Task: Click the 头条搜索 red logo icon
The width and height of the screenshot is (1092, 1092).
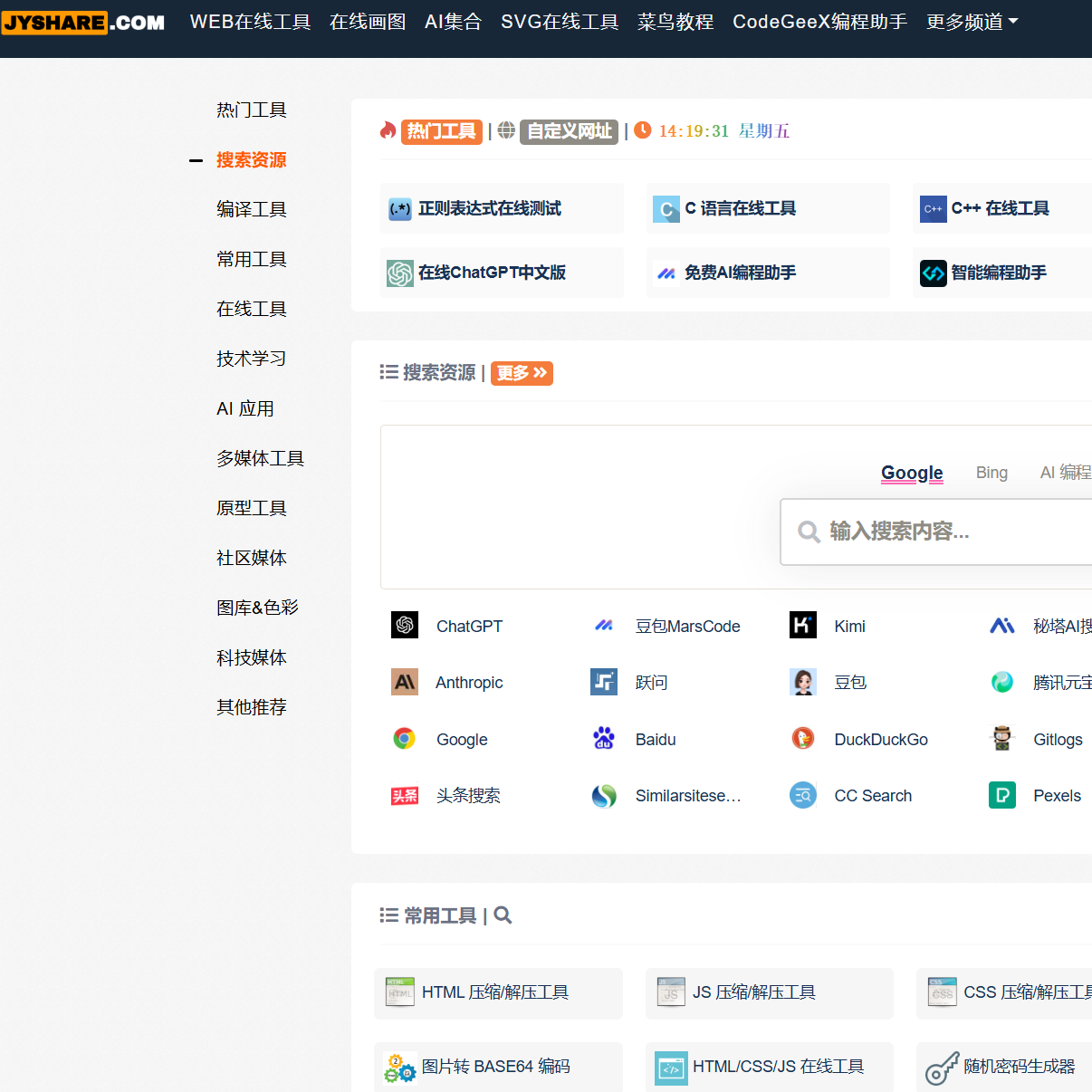Action: click(405, 796)
